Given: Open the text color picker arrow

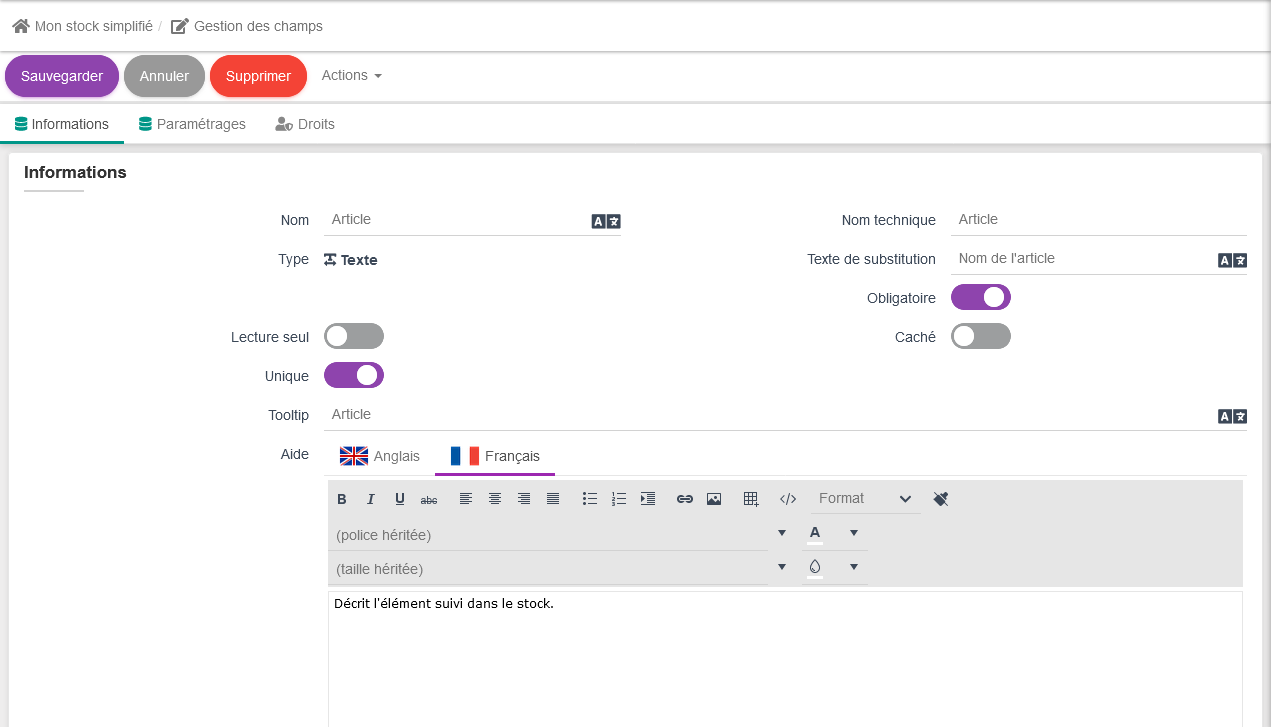Looking at the screenshot, I should (854, 533).
